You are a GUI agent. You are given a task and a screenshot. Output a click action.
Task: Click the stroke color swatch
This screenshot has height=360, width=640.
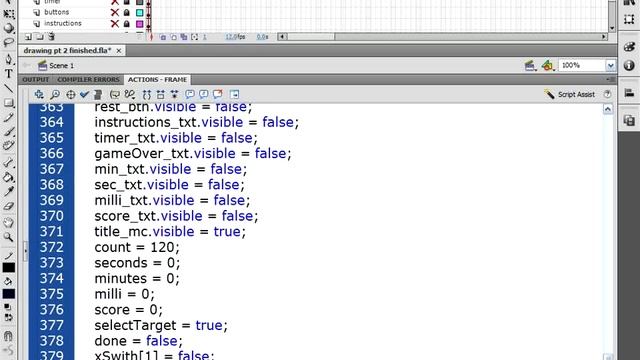tap(9, 267)
